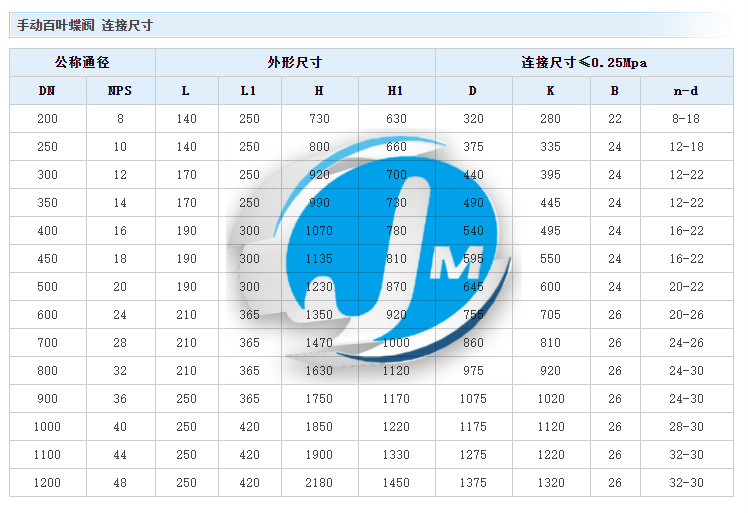Click D value '1375'

coord(473,483)
